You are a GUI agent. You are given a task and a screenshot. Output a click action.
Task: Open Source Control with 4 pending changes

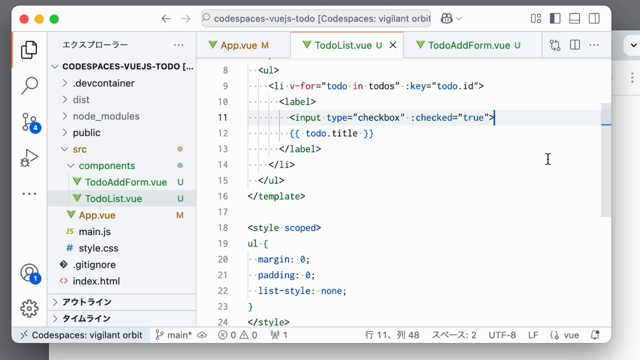(x=30, y=122)
